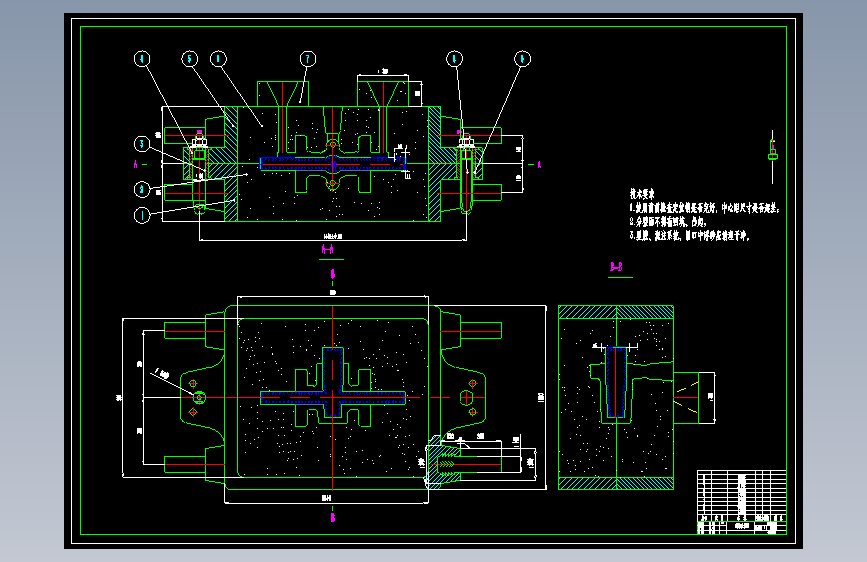
Task: Select part balloon number 5
Action: pyautogui.click(x=190, y=59)
